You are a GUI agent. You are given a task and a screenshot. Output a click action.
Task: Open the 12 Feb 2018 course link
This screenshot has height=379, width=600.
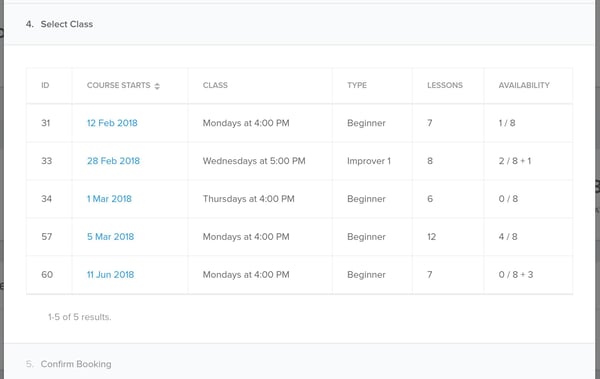click(112, 123)
